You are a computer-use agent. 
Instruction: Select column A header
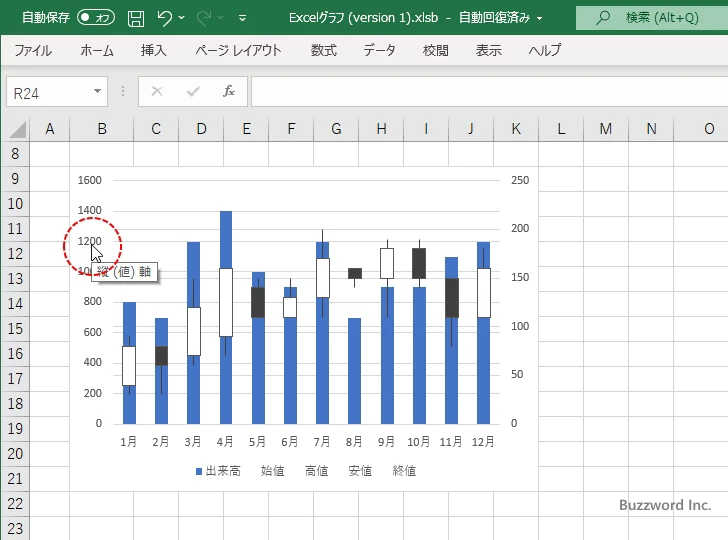tap(50, 129)
